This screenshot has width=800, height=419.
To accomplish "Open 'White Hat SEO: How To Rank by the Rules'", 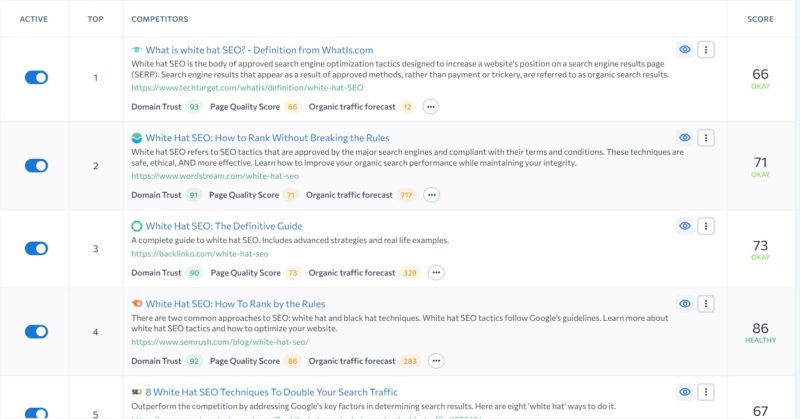I will pos(235,304).
